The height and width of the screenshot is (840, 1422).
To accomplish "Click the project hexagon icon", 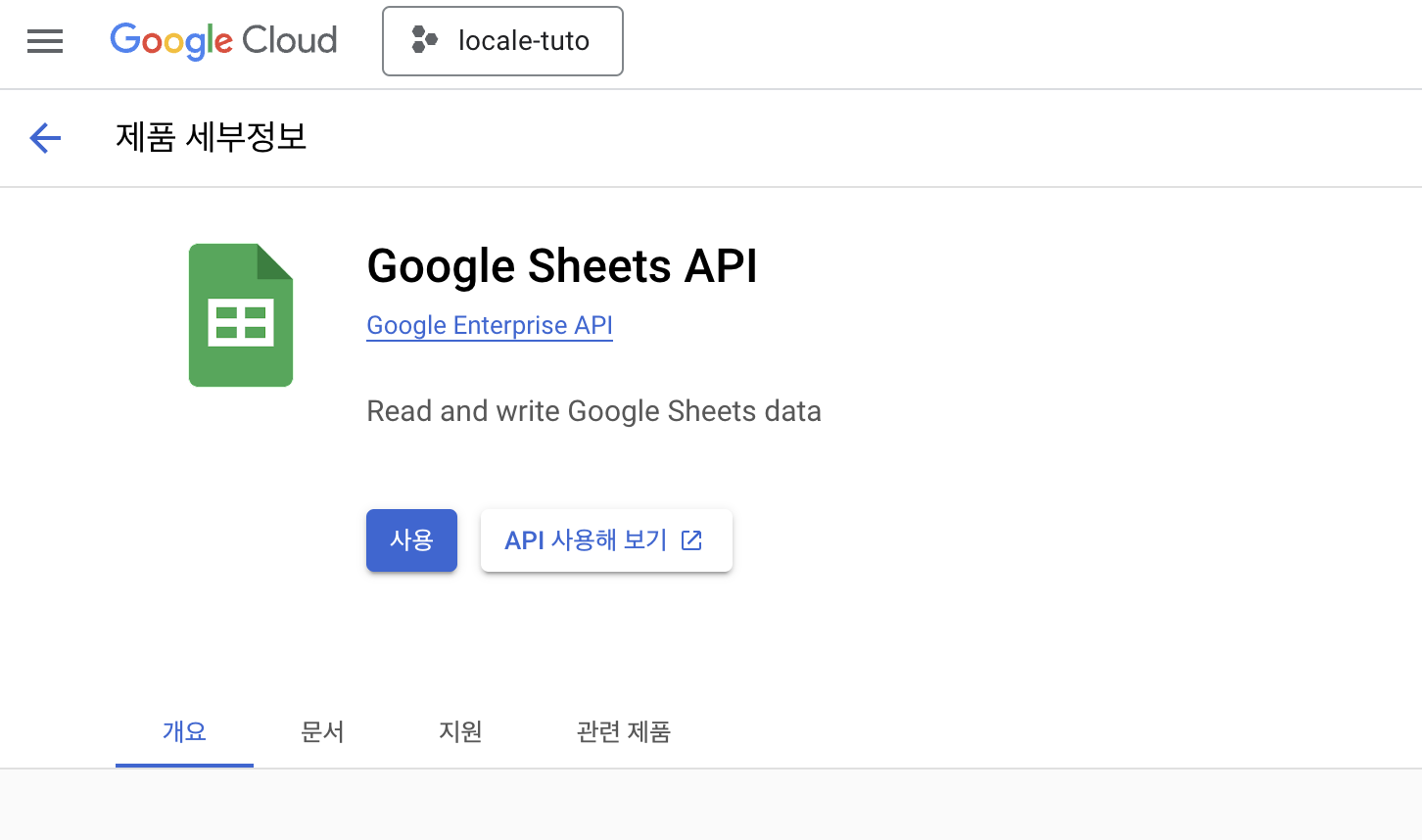I will pyautogui.click(x=424, y=40).
